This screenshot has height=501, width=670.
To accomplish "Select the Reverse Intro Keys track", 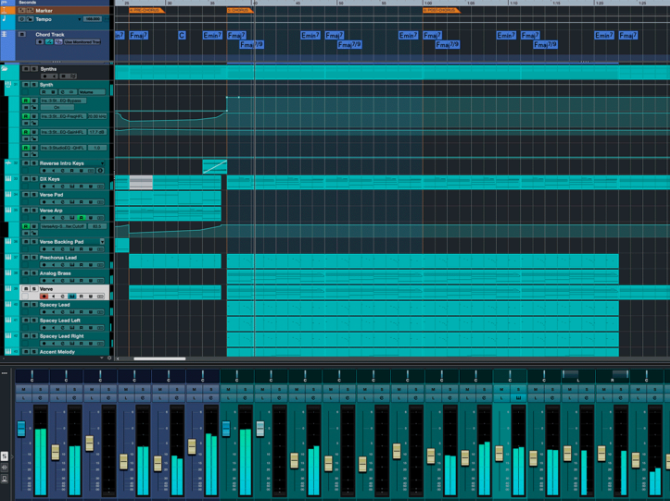I will point(62,163).
